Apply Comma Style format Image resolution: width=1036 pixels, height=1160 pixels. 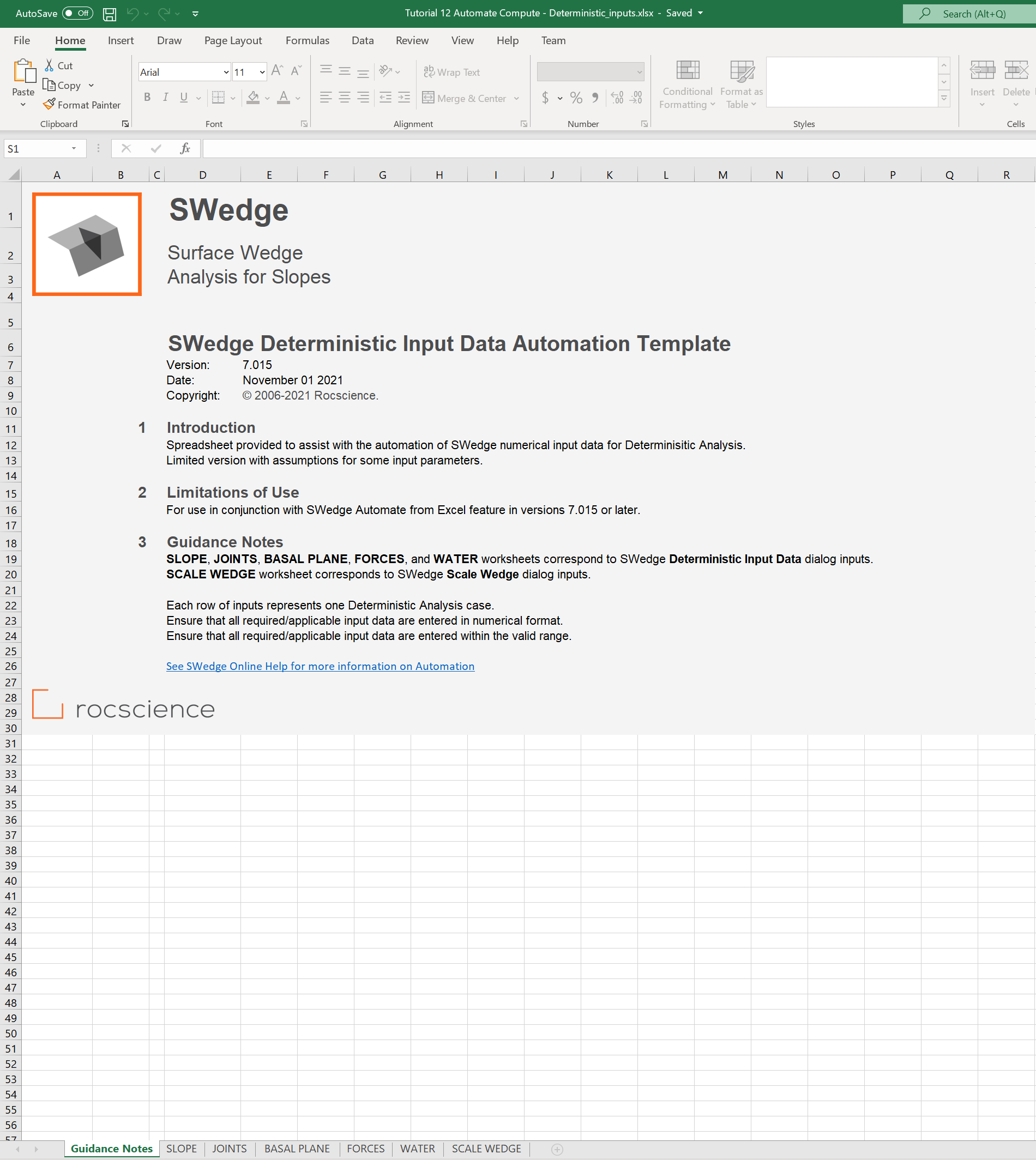595,98
